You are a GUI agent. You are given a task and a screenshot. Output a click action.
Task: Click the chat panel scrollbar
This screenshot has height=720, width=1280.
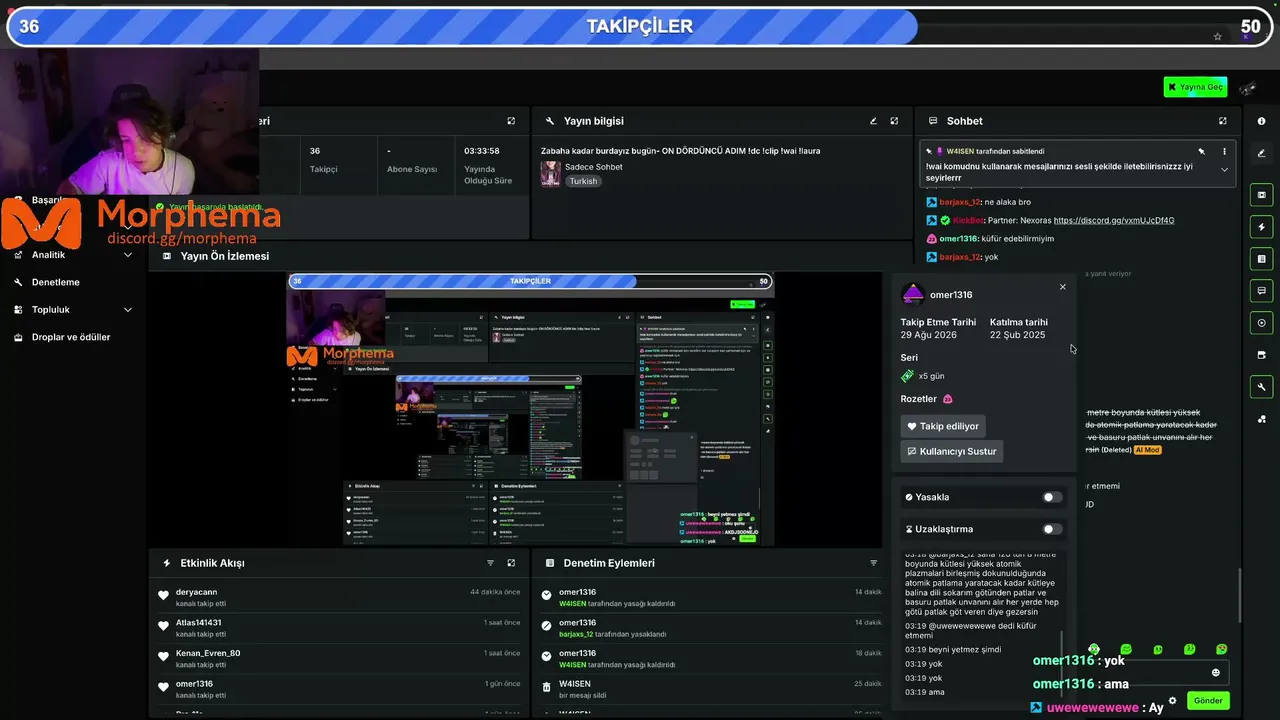coord(1240,595)
